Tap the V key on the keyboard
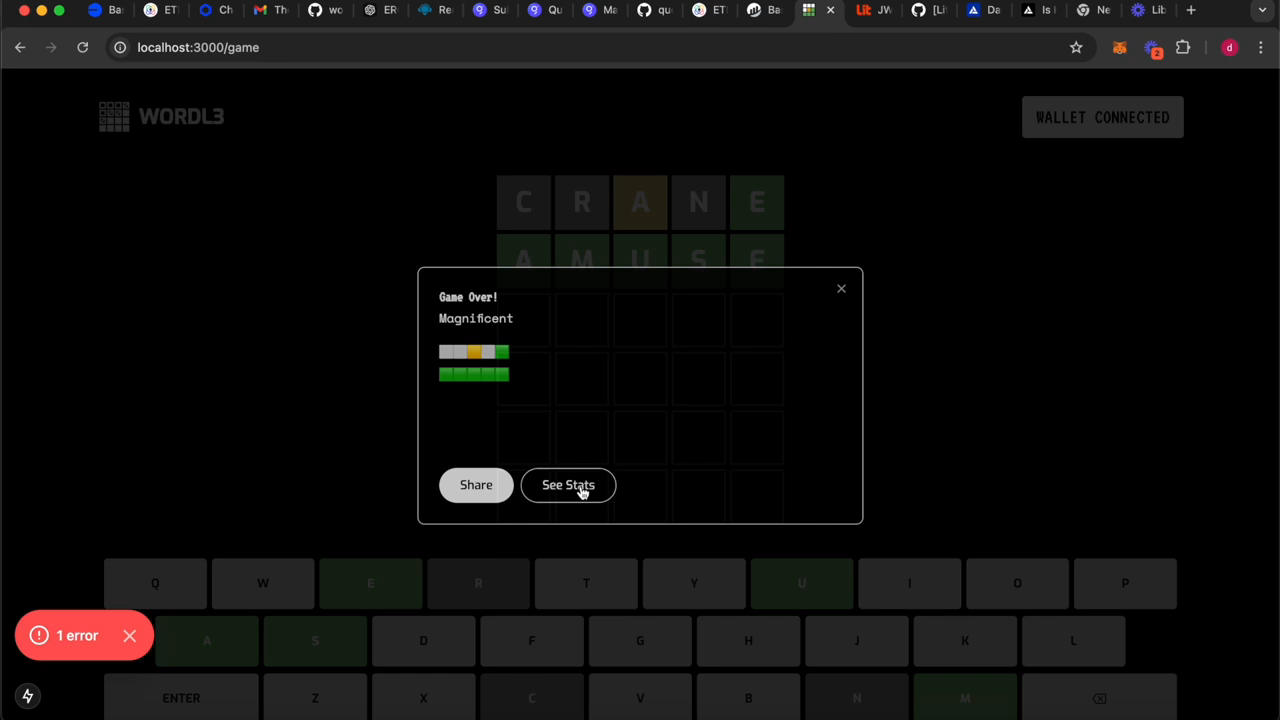1280x720 pixels. [x=640, y=698]
